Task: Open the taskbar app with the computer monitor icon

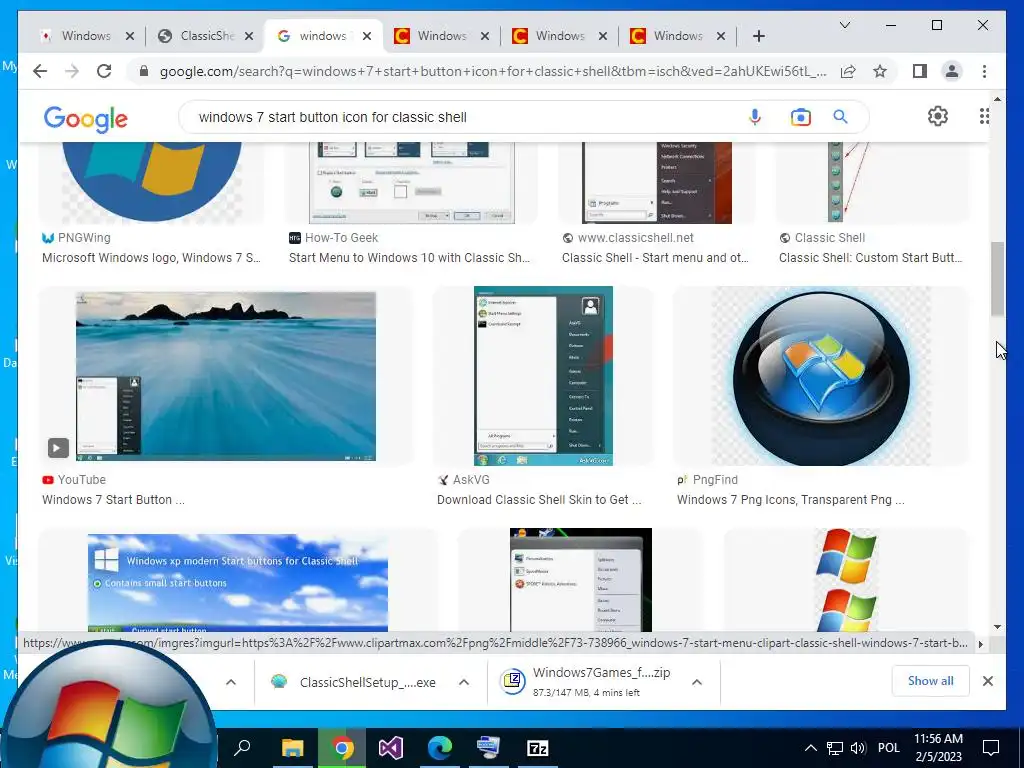Action: [488, 748]
